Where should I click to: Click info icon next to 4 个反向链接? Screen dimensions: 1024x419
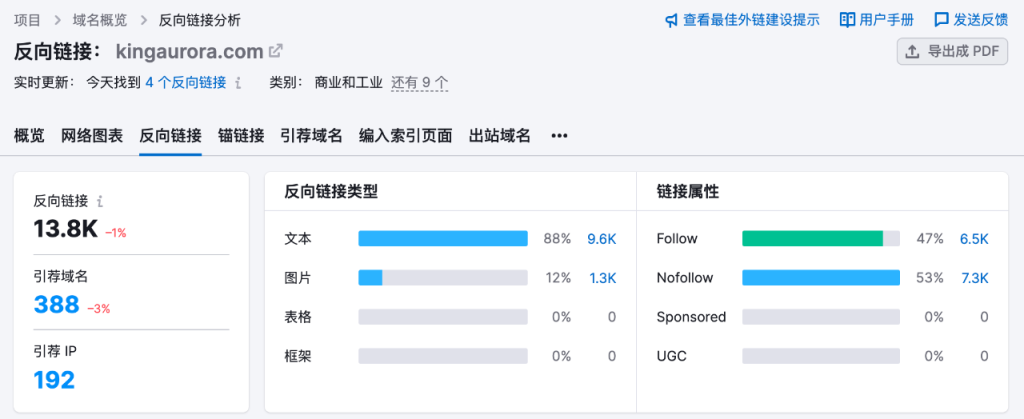[x=238, y=83]
